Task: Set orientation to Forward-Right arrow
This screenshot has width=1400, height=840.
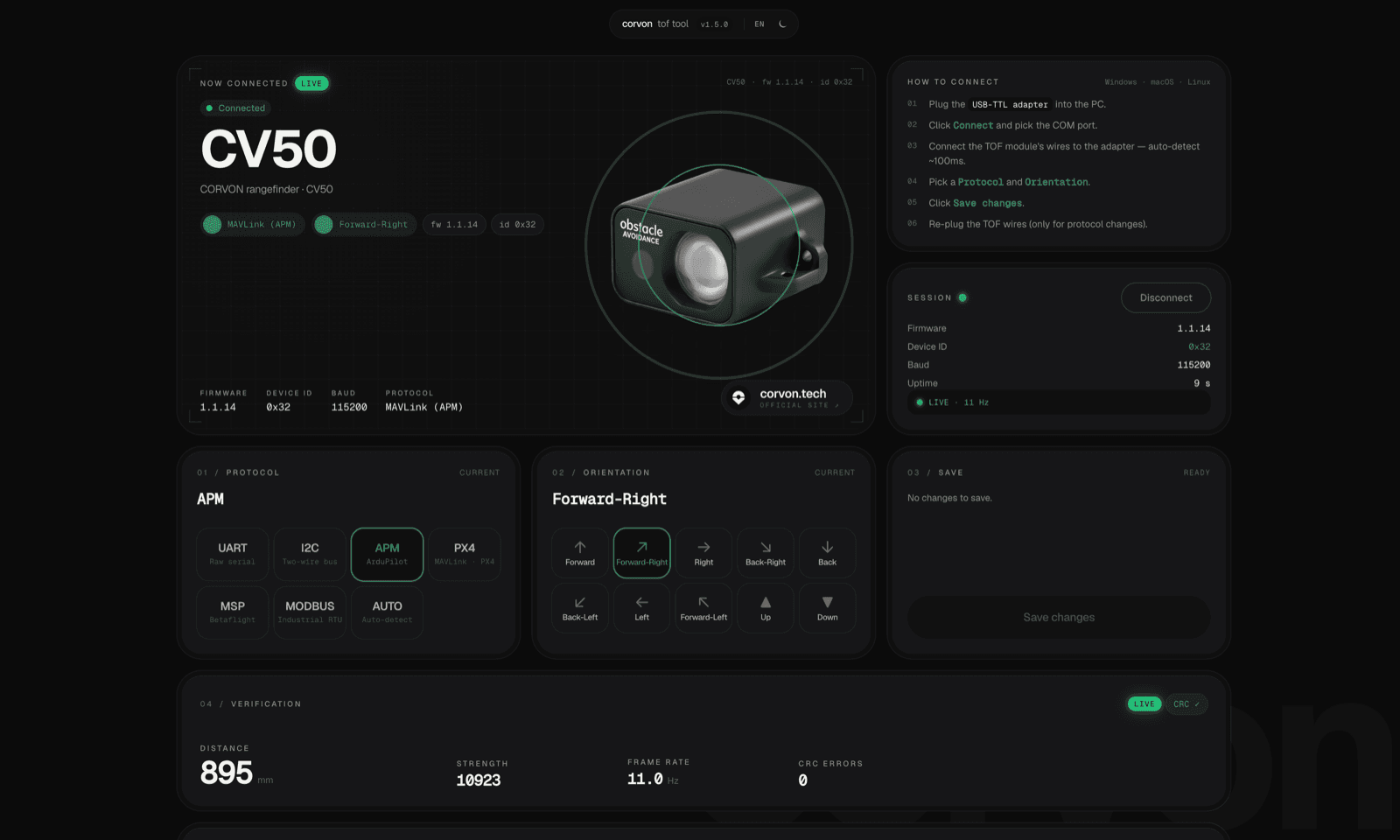Action: pyautogui.click(x=641, y=553)
